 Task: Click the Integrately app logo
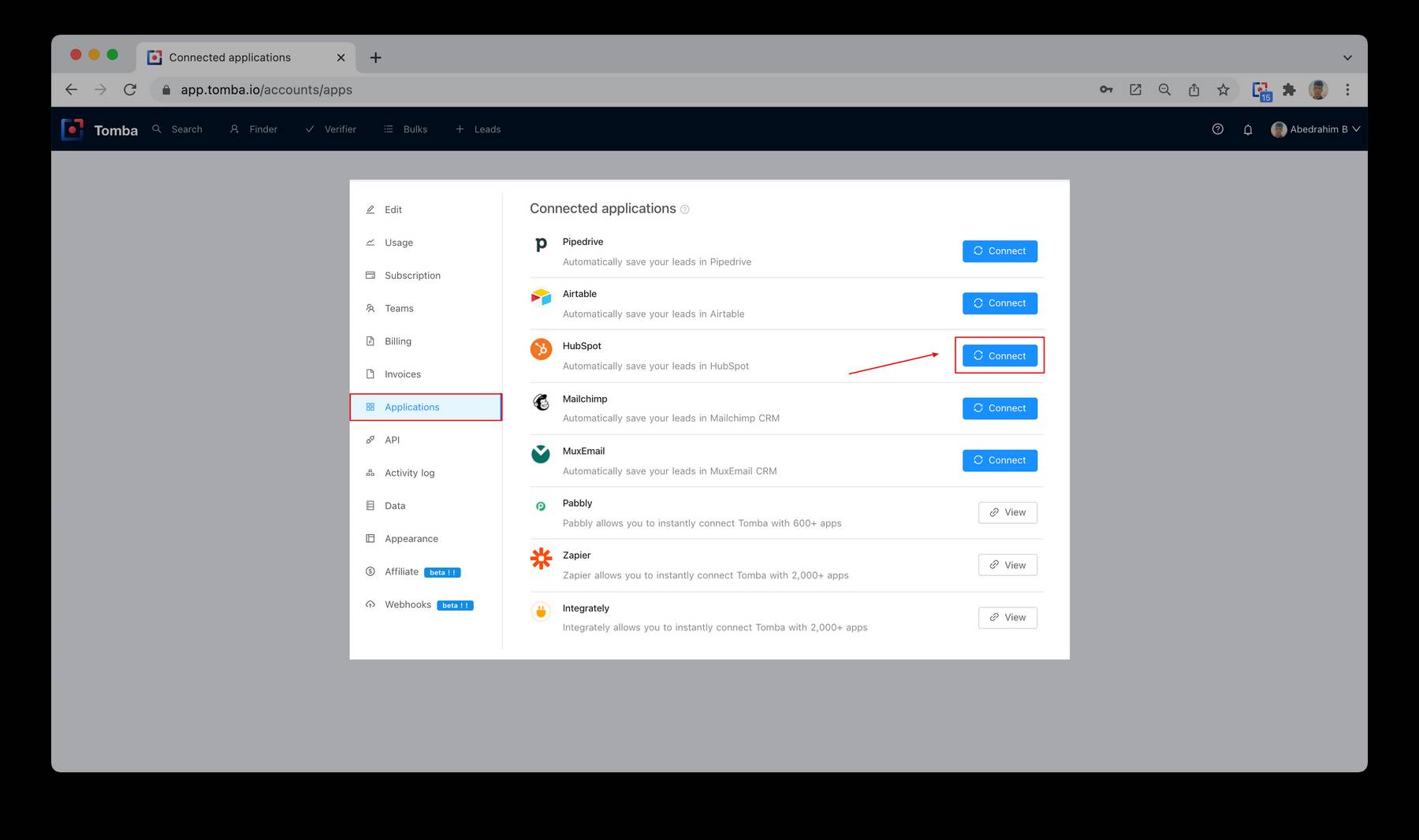click(541, 611)
